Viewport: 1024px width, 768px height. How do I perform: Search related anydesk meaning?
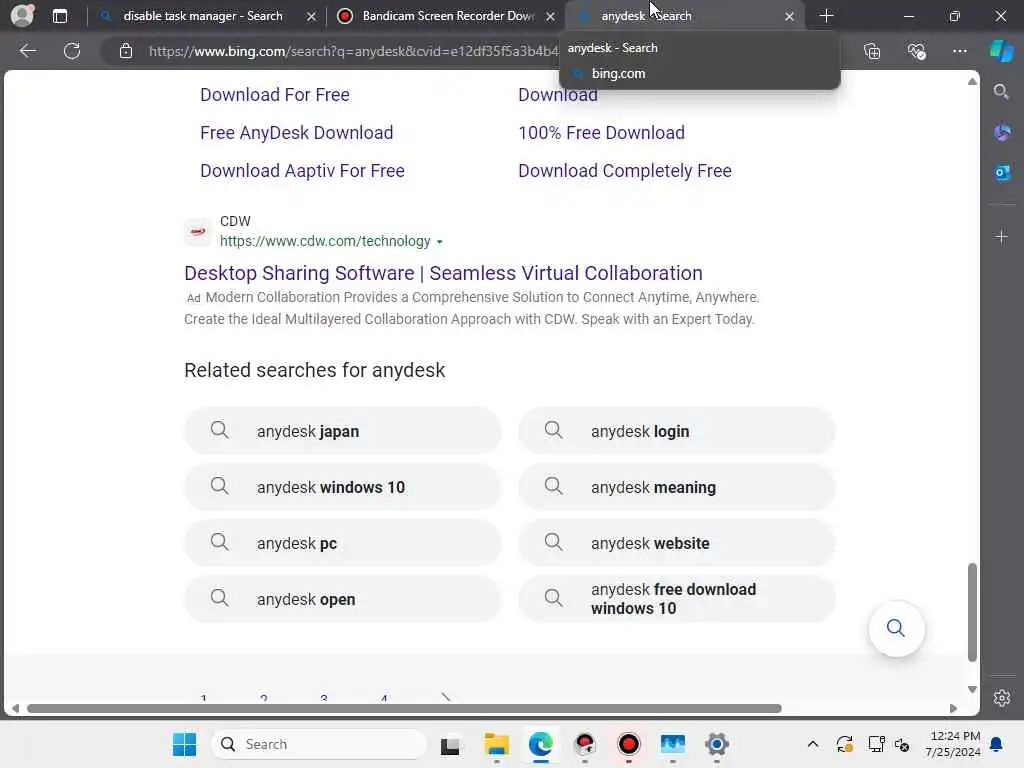click(677, 487)
